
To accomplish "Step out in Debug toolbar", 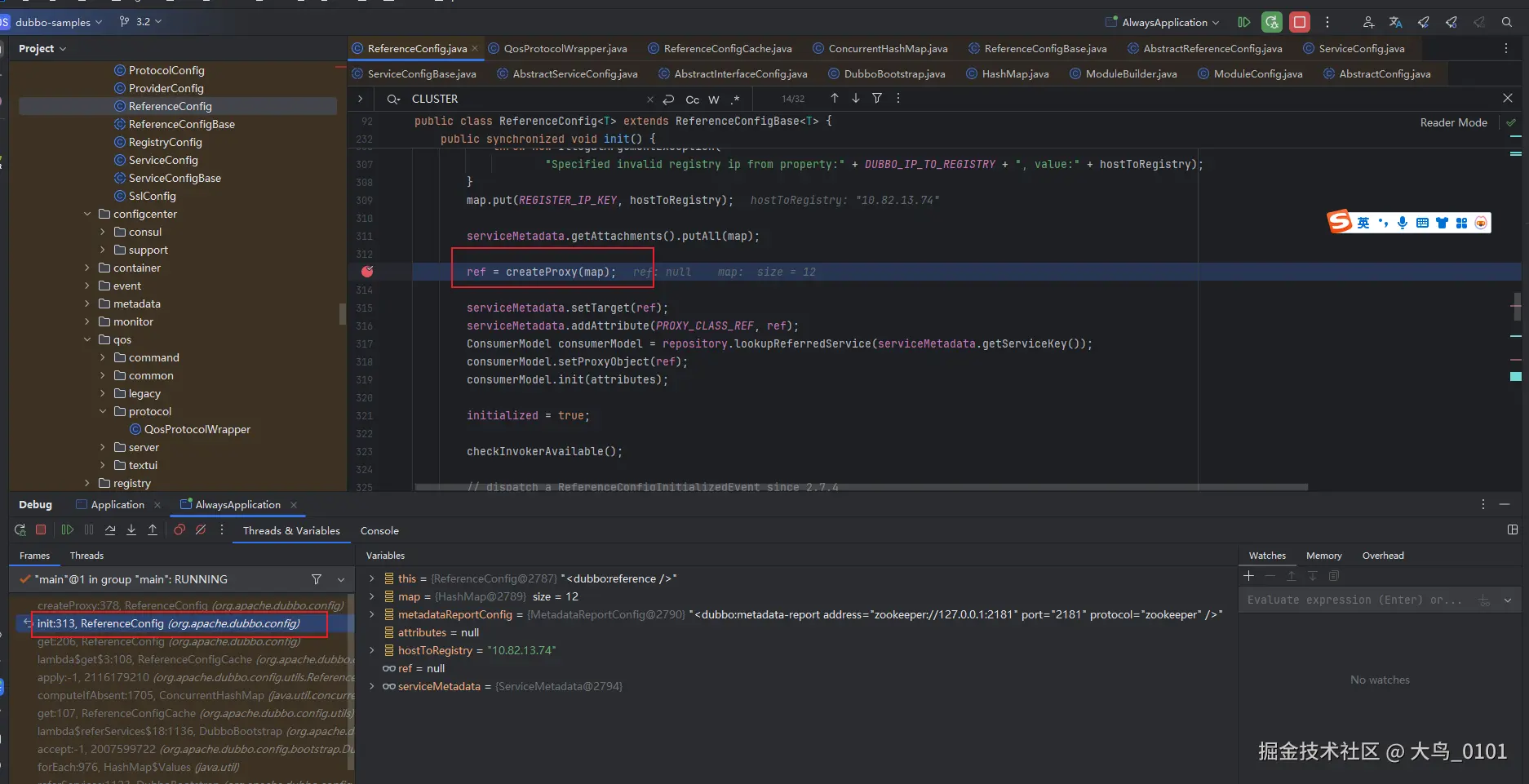I will pos(153,530).
